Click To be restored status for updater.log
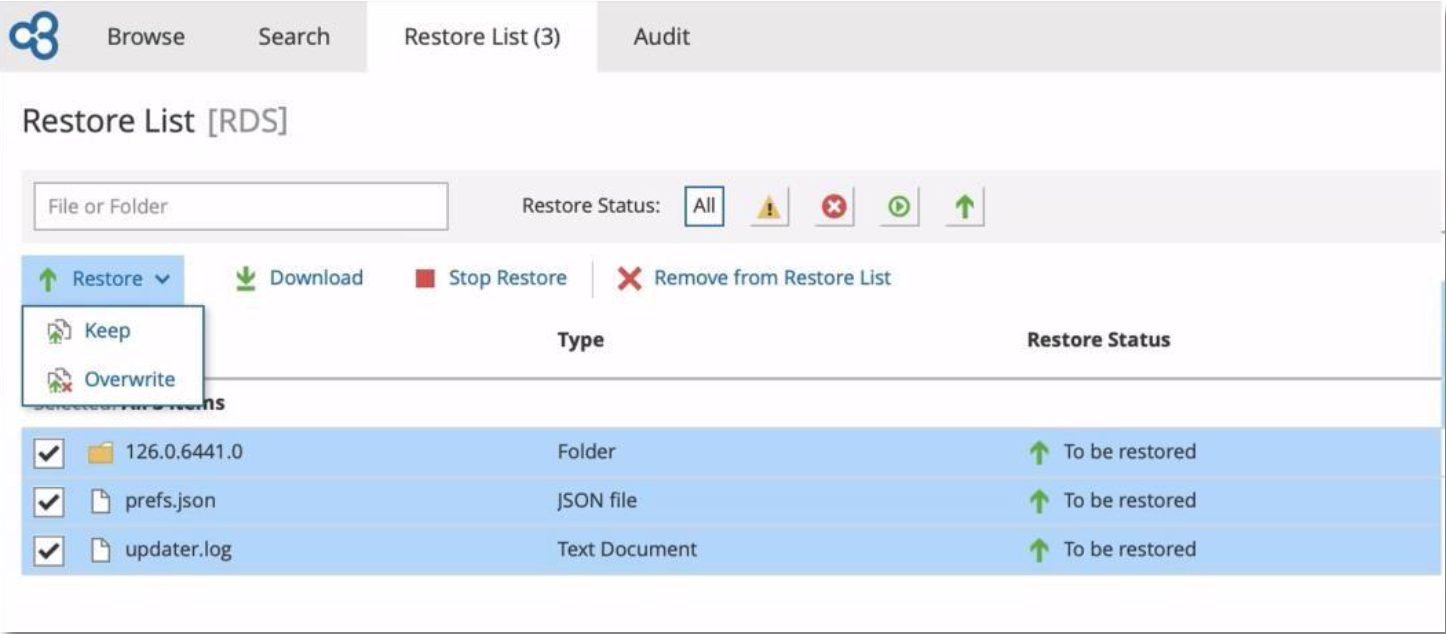1446x634 pixels. point(1129,550)
